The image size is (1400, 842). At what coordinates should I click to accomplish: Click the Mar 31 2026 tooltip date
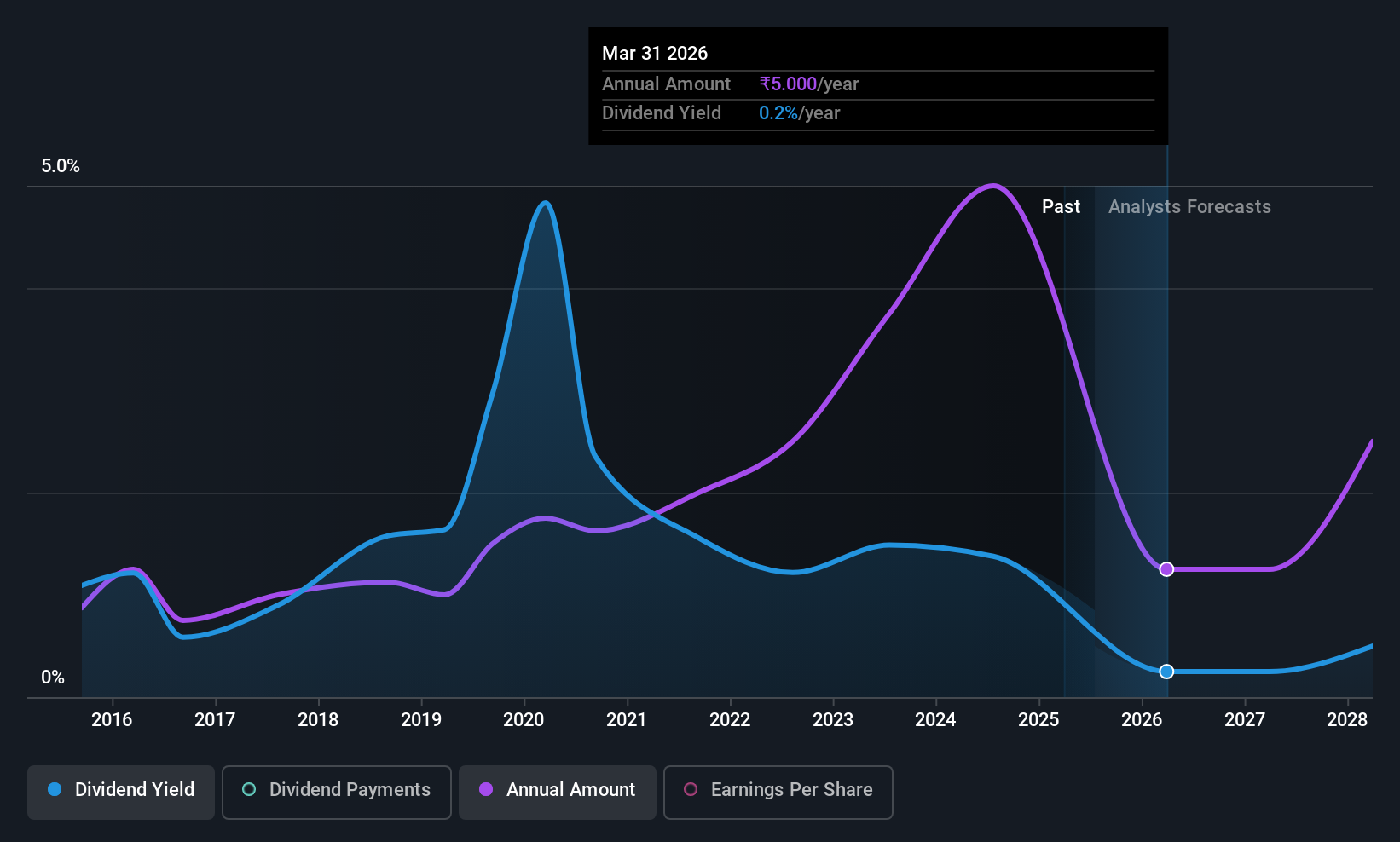click(655, 53)
